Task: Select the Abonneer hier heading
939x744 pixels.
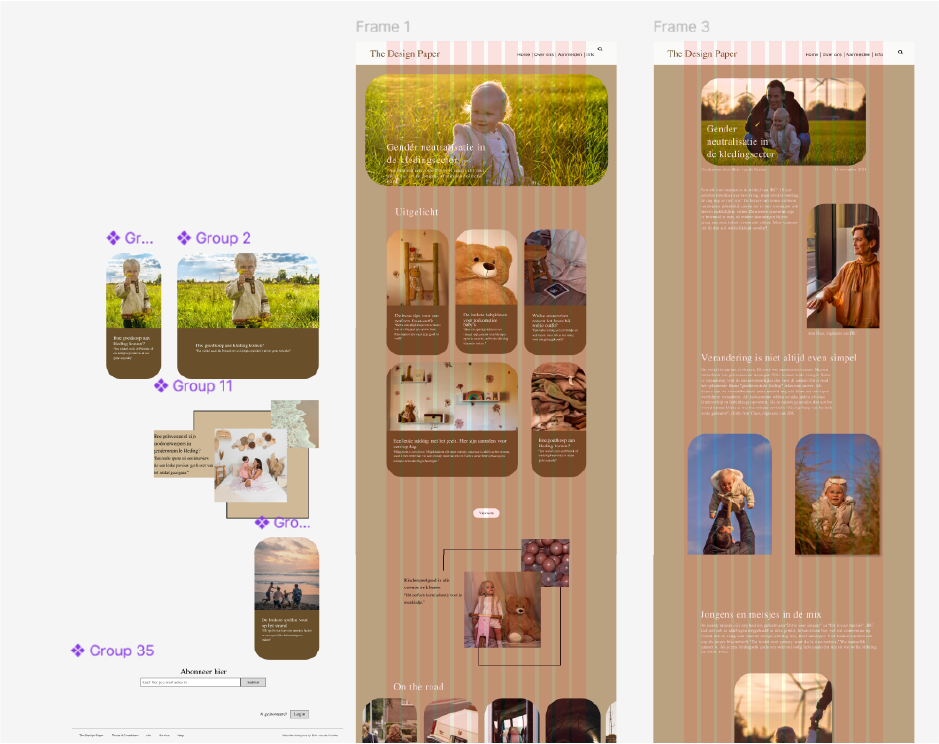Action: click(x=204, y=672)
